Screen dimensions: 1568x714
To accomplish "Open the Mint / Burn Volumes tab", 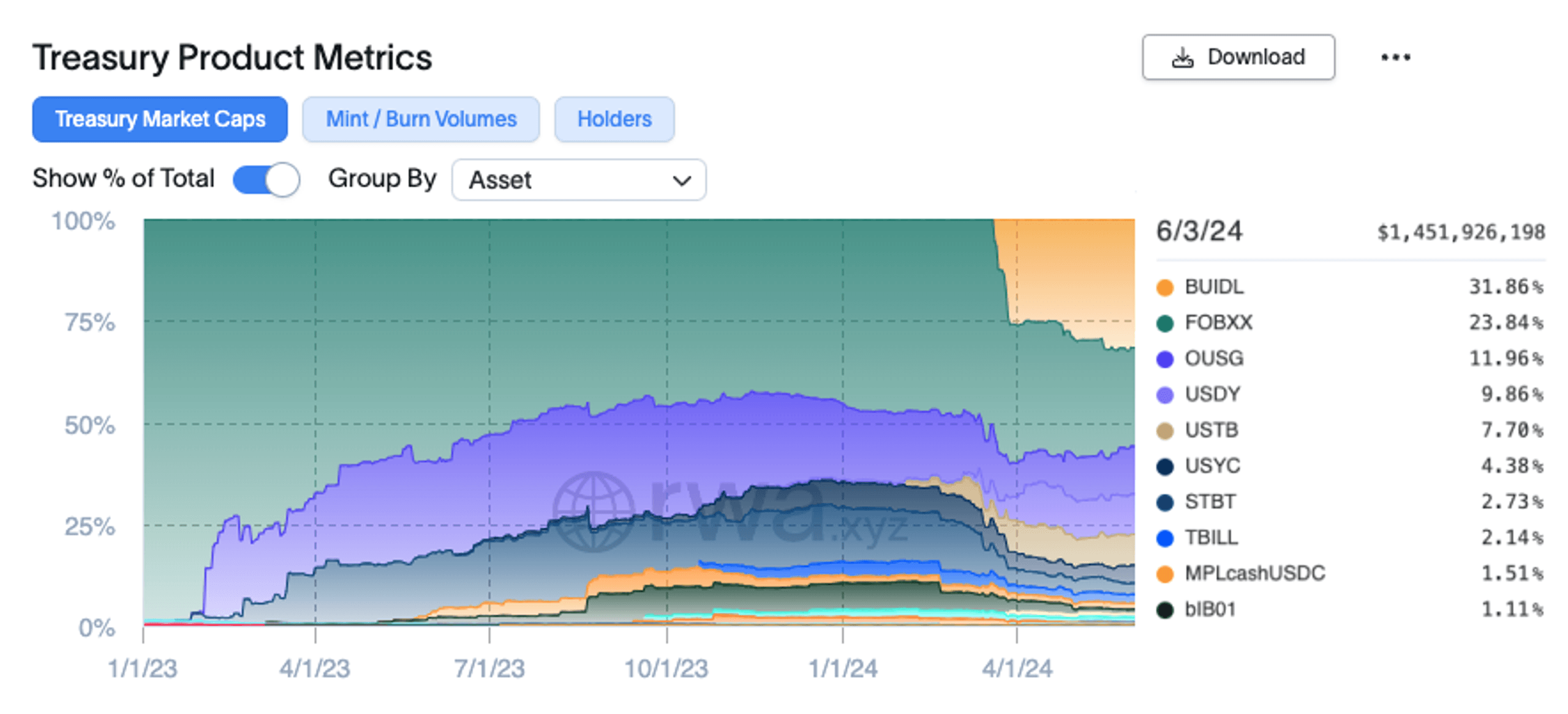I will (421, 119).
